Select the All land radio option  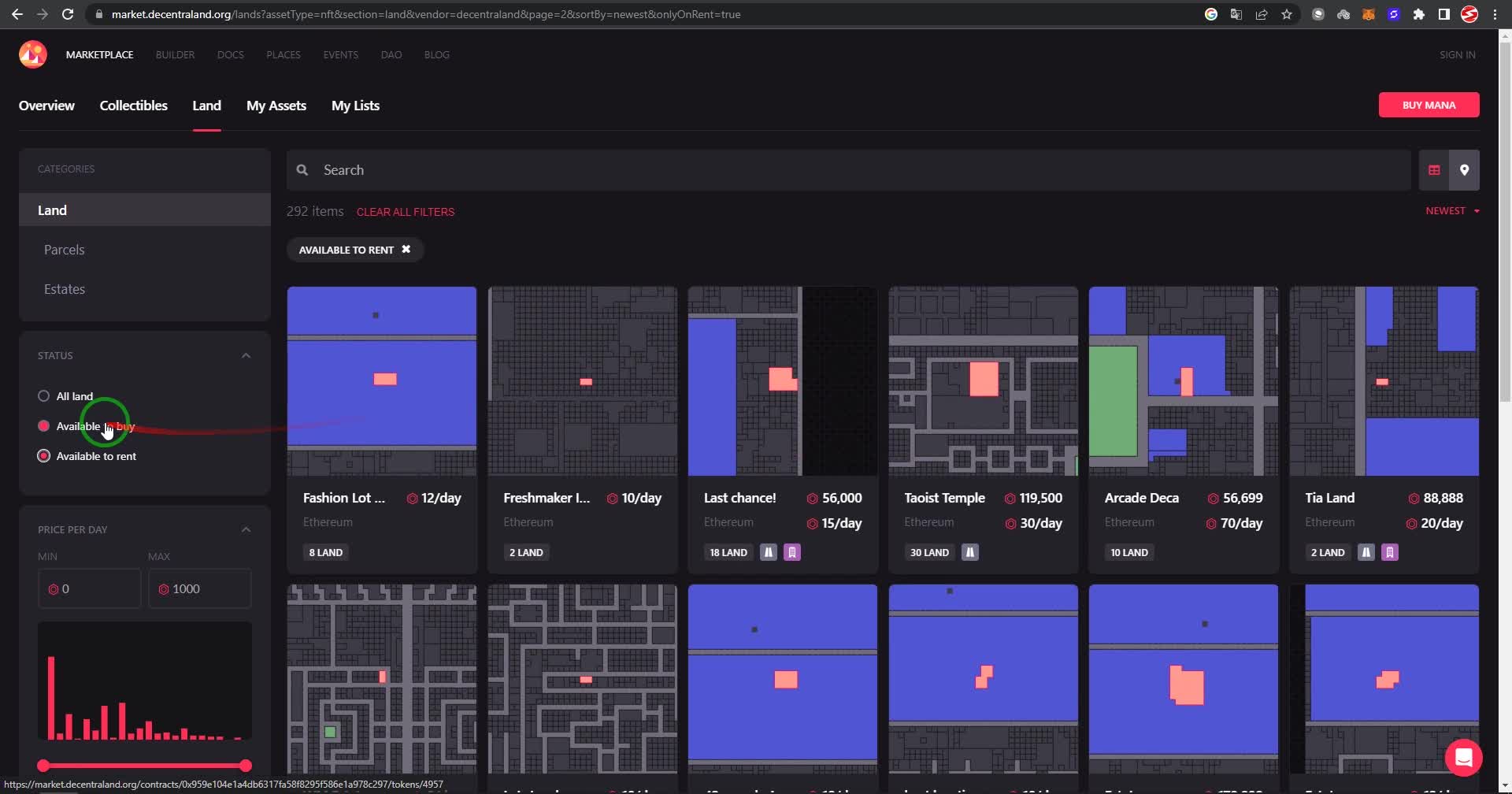[x=44, y=396]
